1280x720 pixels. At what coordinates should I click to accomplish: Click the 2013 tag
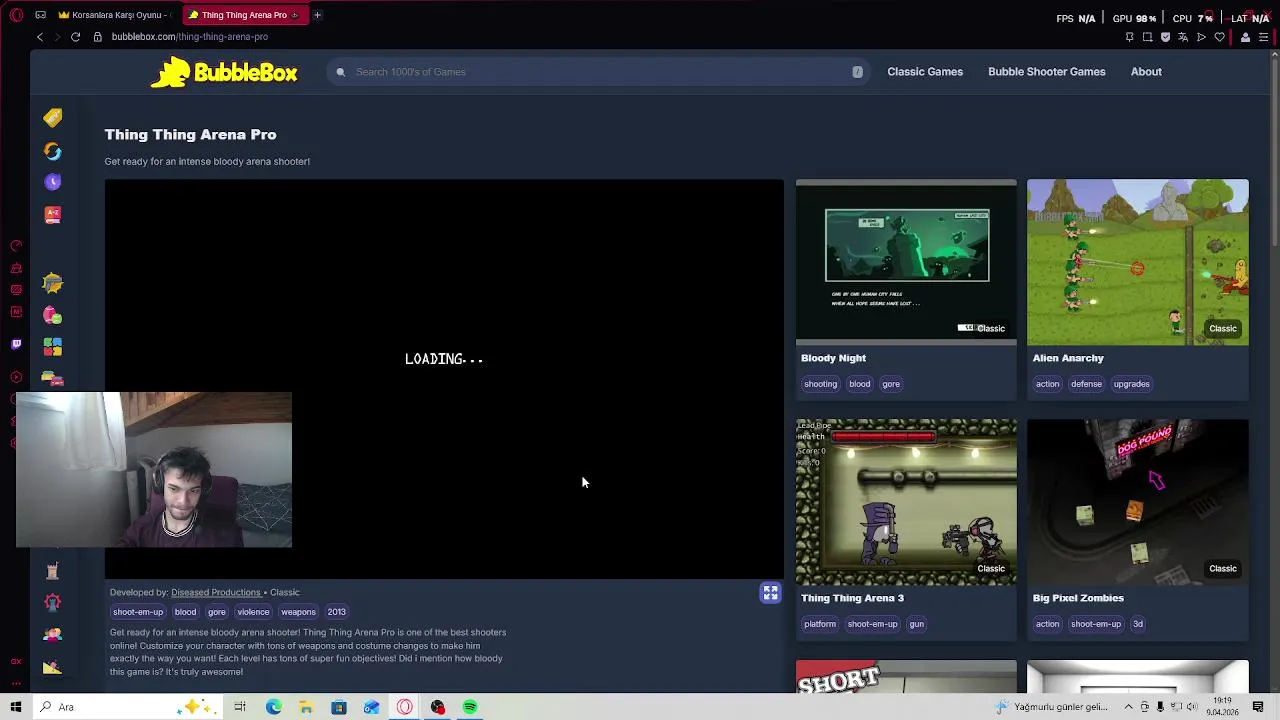tap(336, 612)
